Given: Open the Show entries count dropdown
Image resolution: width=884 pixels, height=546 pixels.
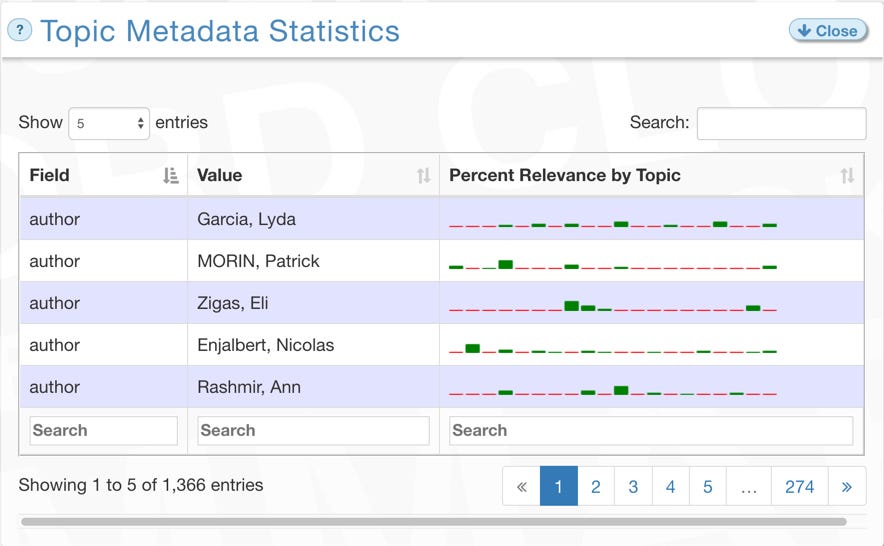Looking at the screenshot, I should pyautogui.click(x=109, y=123).
